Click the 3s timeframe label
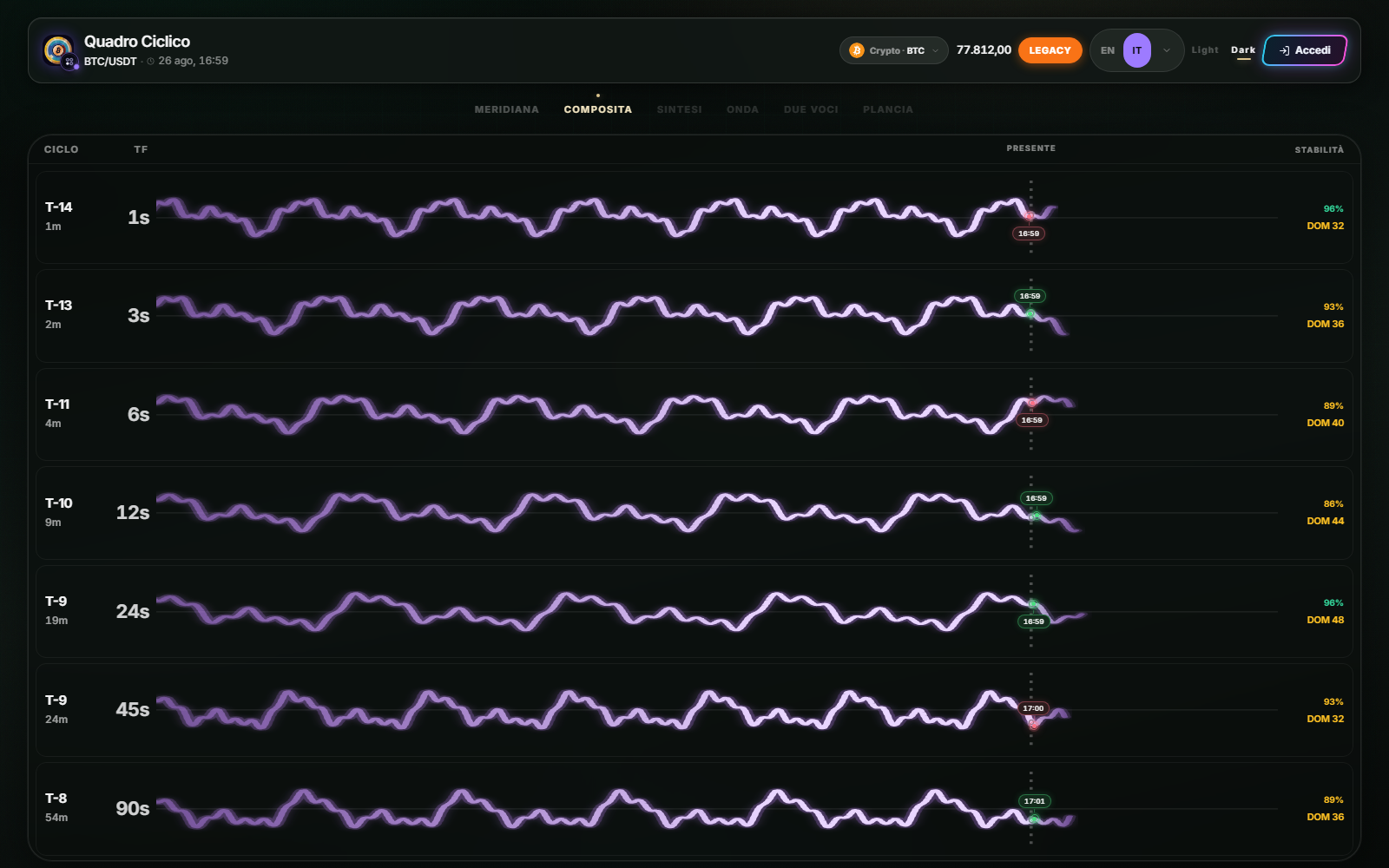Viewport: 1389px width, 868px height. (x=139, y=315)
